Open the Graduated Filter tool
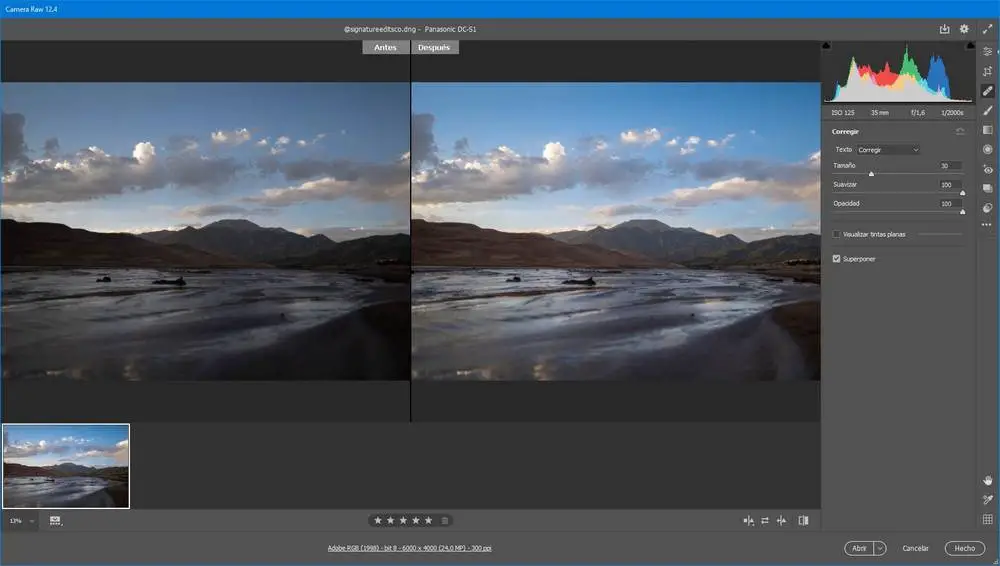This screenshot has height=566, width=1000. (x=988, y=130)
